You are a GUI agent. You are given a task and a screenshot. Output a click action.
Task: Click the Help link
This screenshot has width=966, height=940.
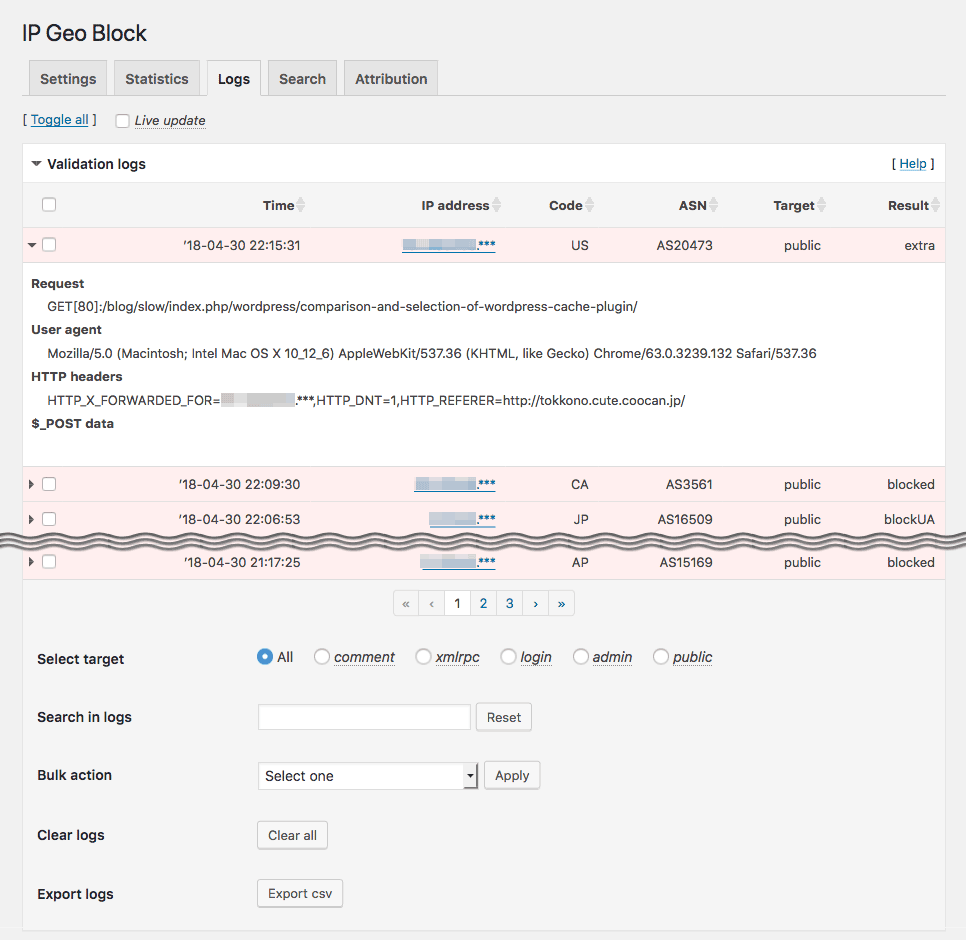(x=912, y=164)
